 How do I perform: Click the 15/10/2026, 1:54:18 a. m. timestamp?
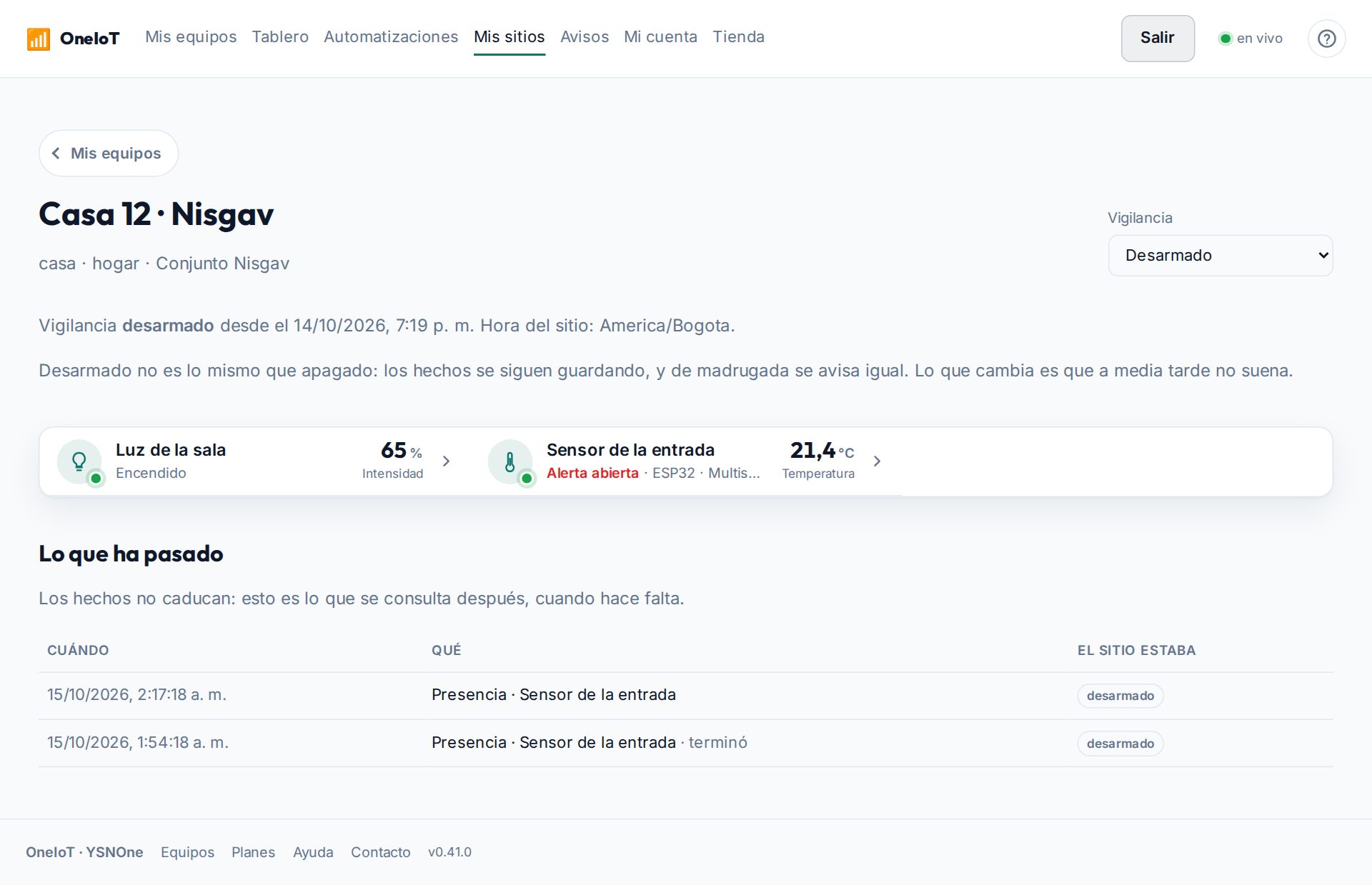tap(138, 743)
